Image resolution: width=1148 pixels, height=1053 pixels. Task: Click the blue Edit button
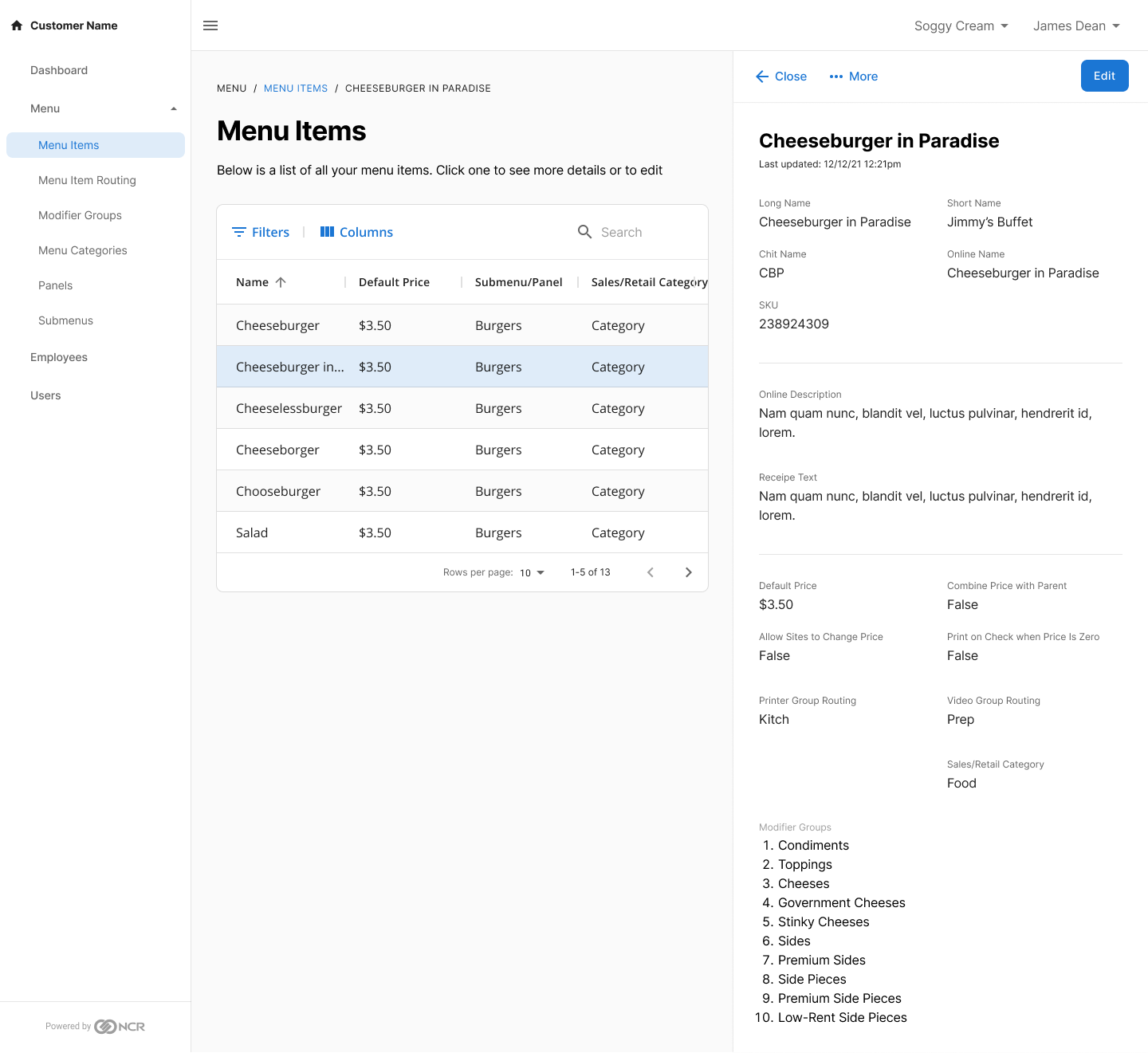pyautogui.click(x=1104, y=76)
